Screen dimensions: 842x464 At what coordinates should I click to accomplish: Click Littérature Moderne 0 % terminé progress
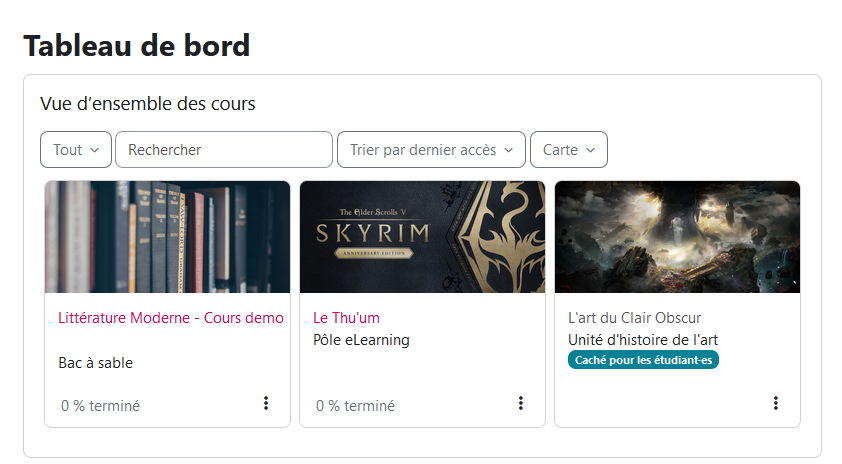coord(100,406)
